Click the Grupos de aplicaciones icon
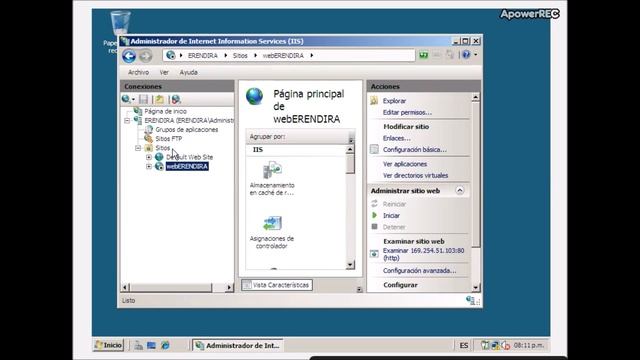 [x=149, y=129]
